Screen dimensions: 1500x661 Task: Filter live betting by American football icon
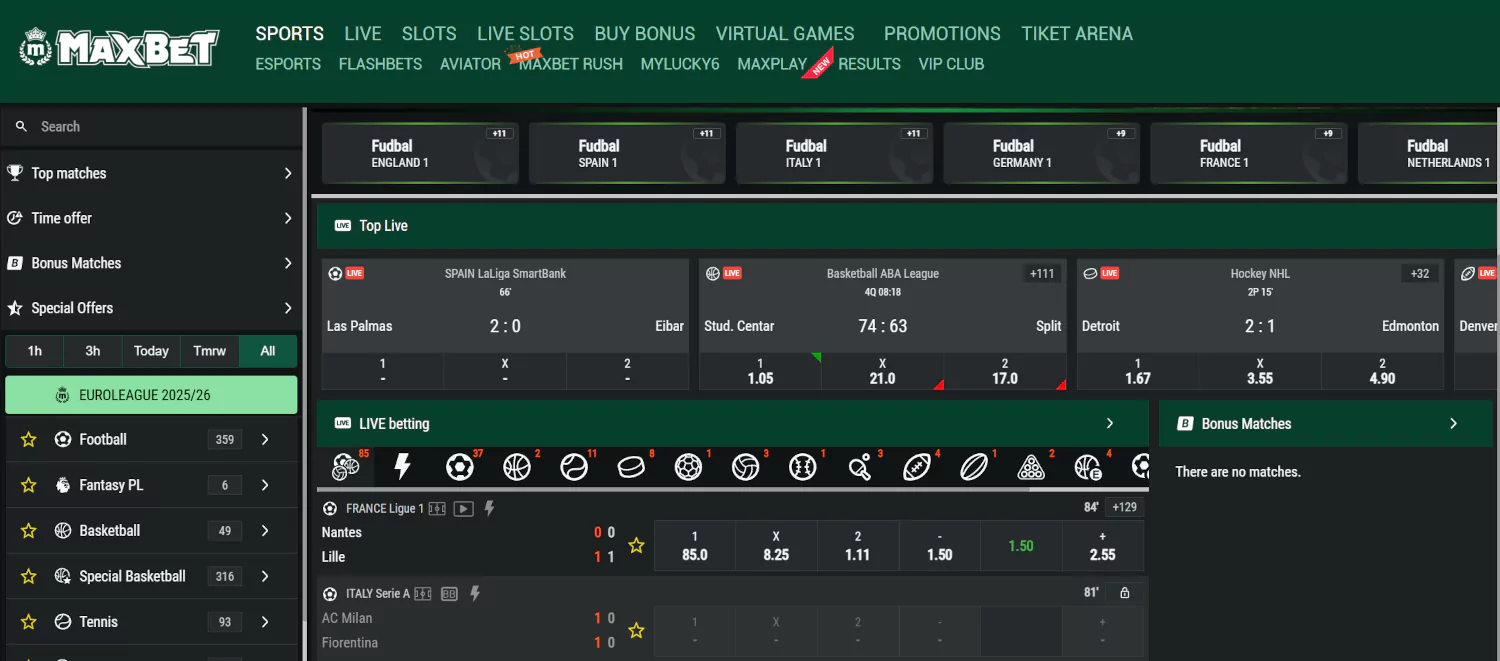coord(916,467)
